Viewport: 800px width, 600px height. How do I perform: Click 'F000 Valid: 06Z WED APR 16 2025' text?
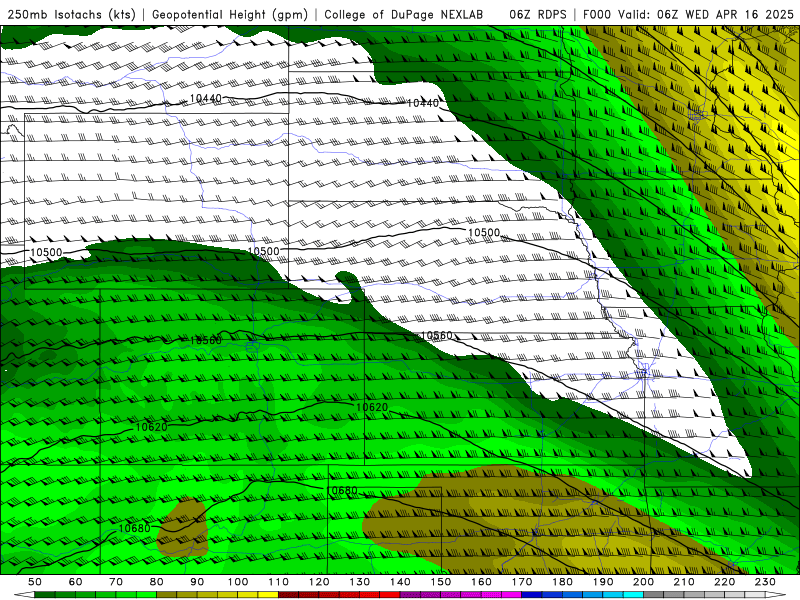tap(688, 15)
